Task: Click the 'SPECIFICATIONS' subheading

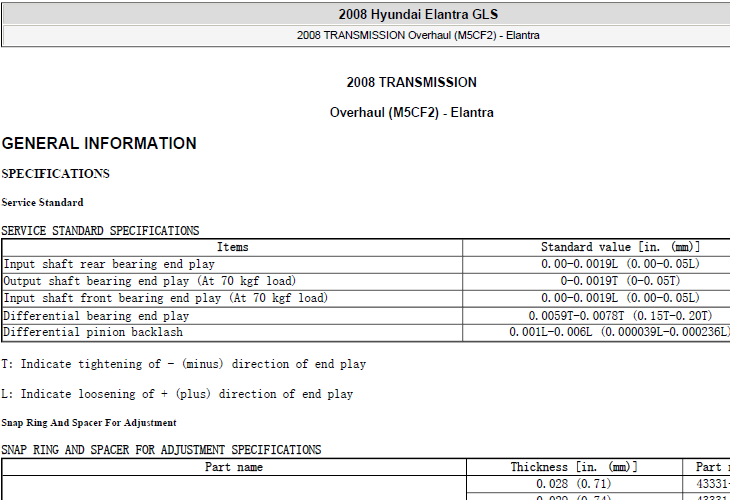Action: tap(55, 174)
